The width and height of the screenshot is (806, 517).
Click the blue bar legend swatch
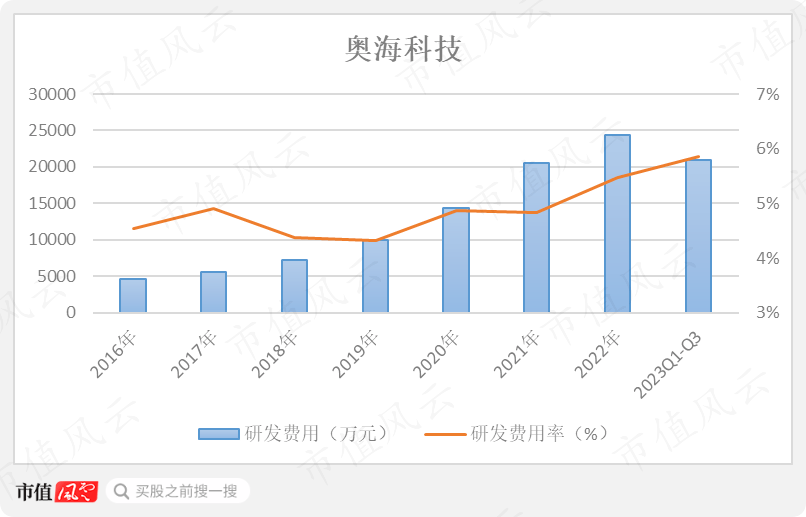(219, 434)
